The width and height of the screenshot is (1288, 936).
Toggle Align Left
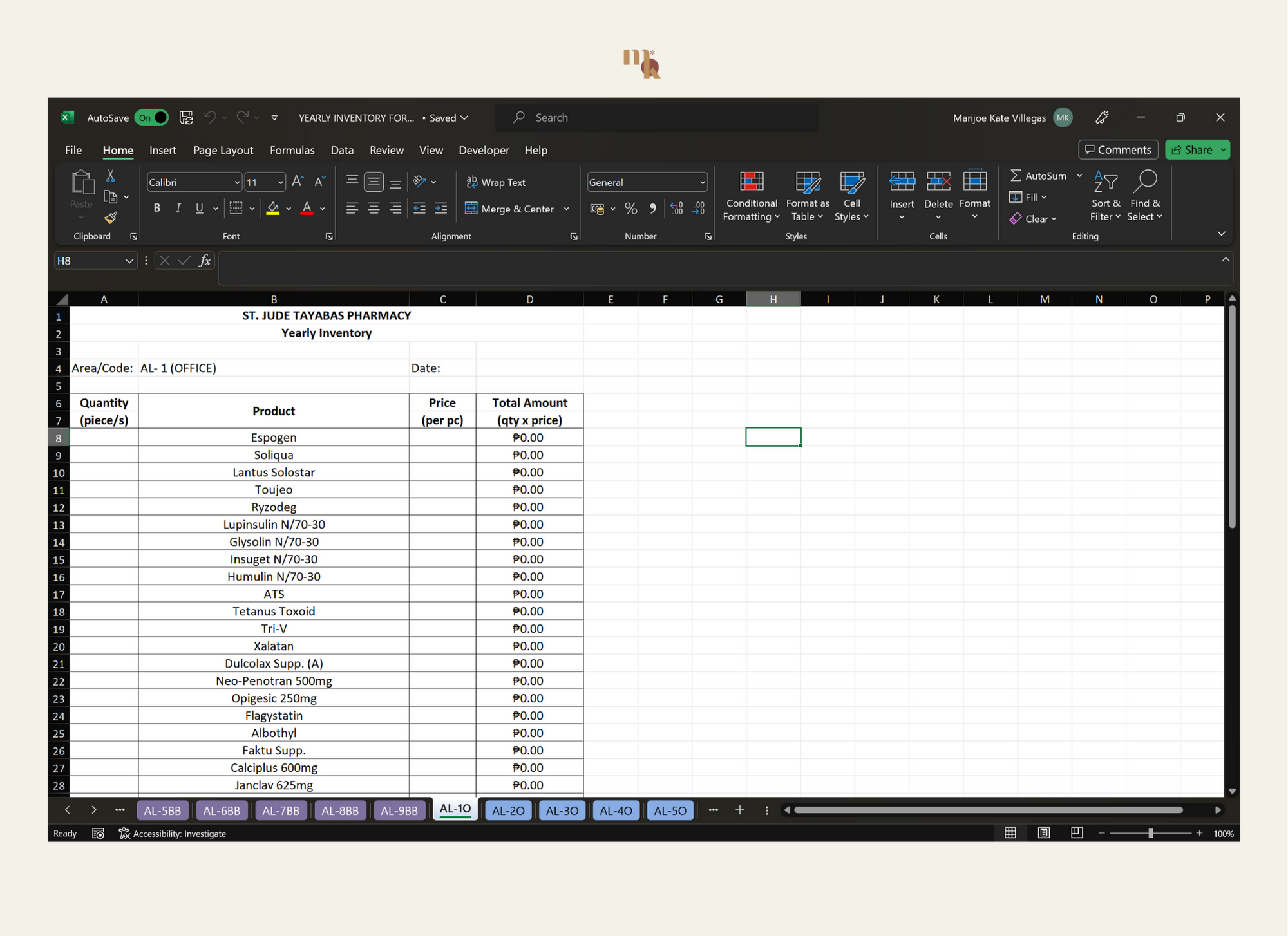coord(352,208)
